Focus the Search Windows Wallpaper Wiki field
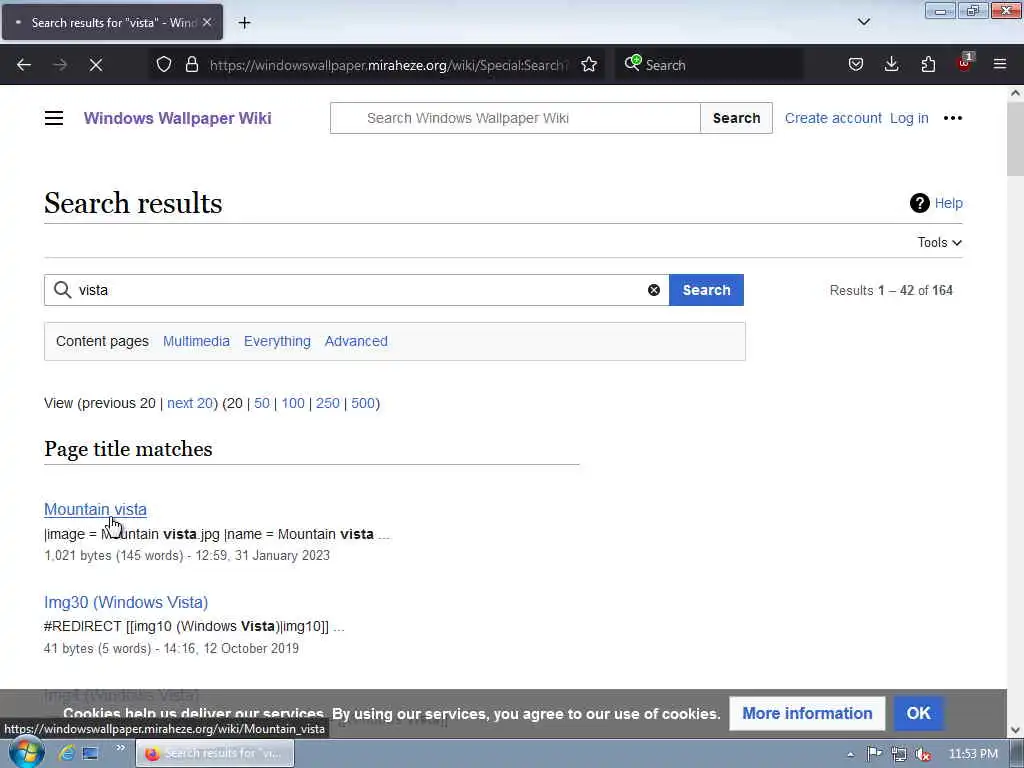 pyautogui.click(x=515, y=118)
